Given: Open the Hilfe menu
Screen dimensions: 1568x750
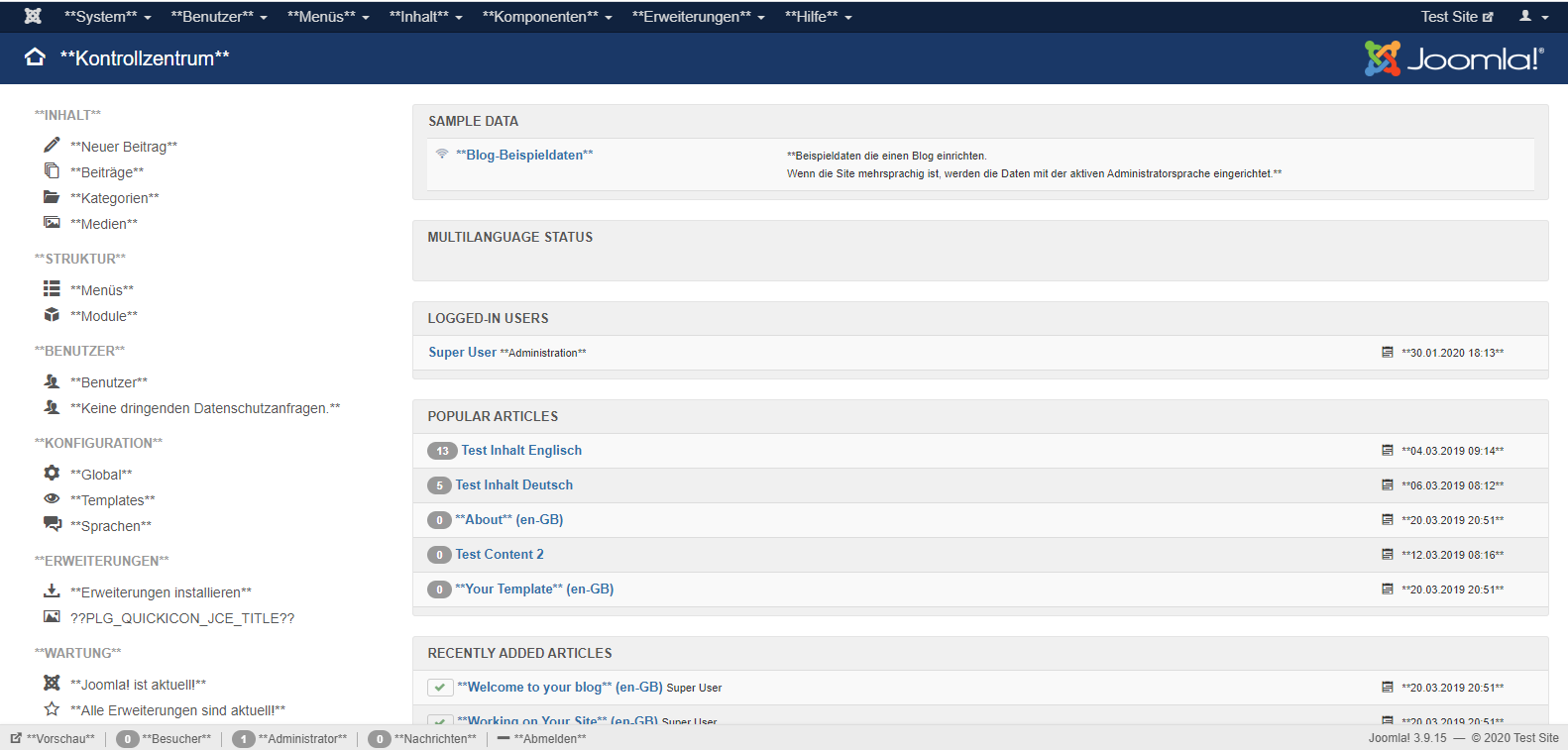Looking at the screenshot, I should click(818, 17).
